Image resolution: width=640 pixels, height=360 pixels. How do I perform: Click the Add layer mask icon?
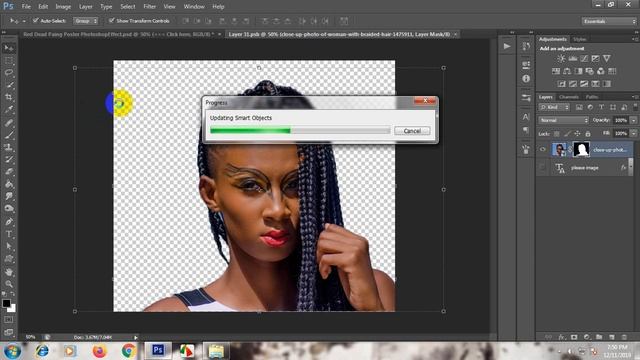coord(574,337)
